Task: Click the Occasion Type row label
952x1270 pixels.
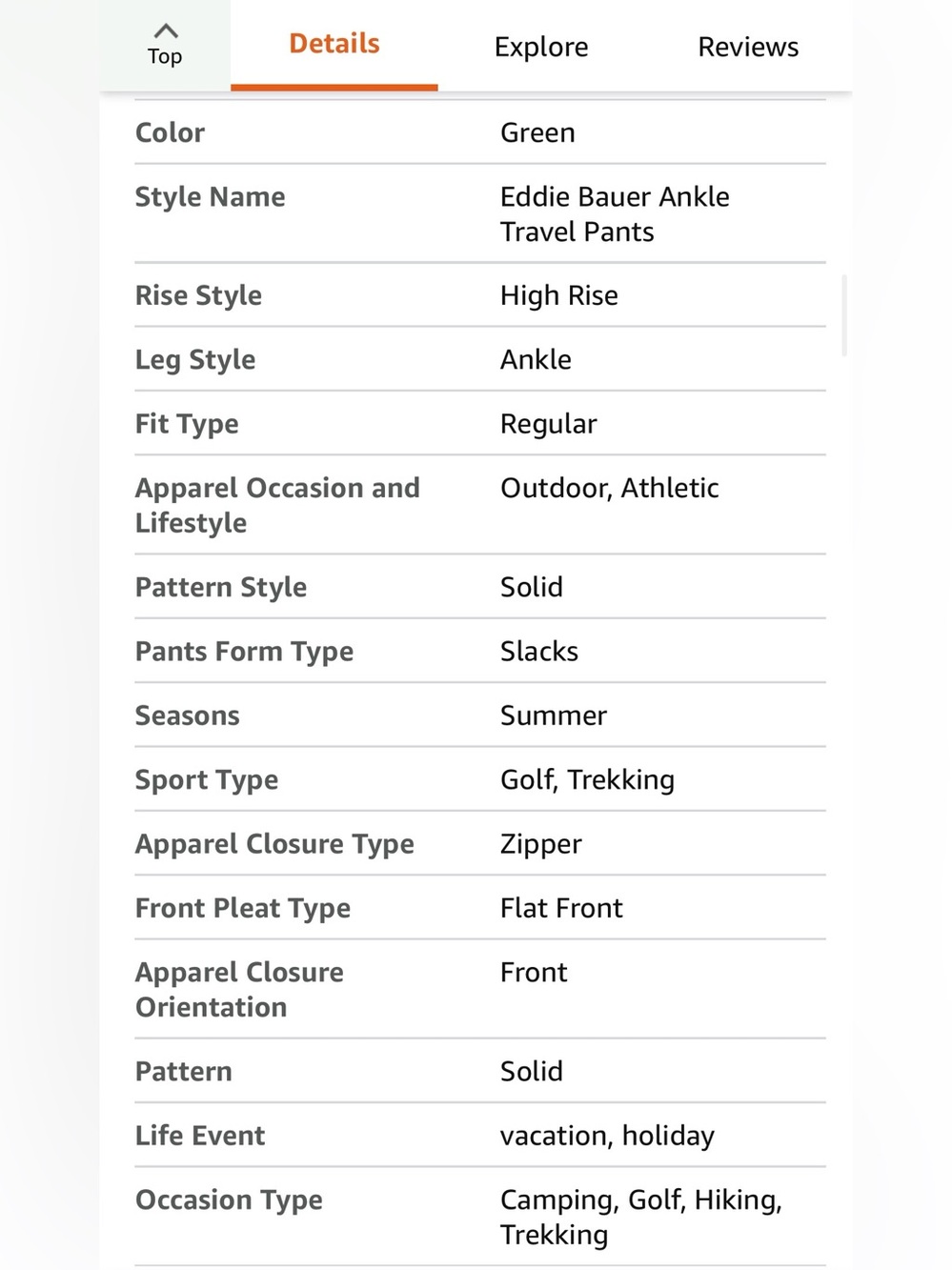Action: pos(229,1200)
